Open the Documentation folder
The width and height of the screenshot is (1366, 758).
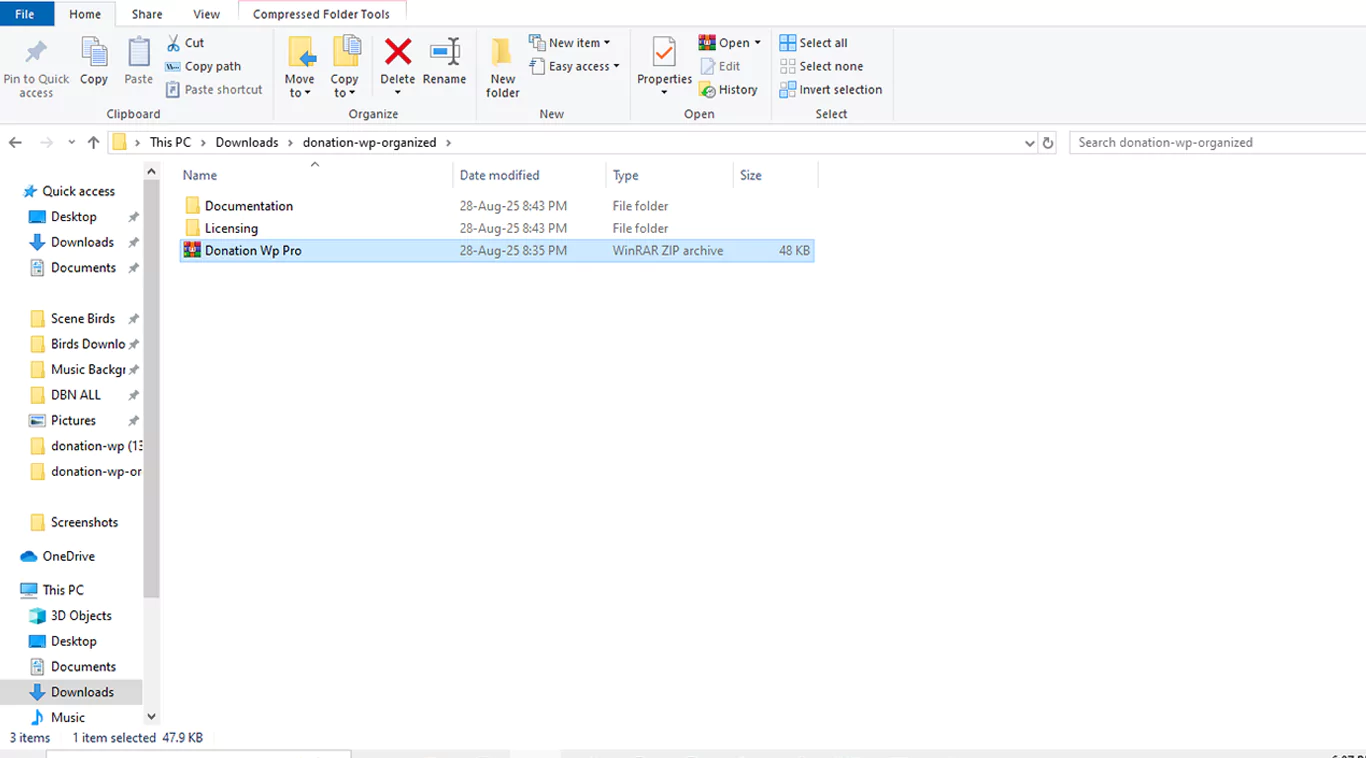pos(248,206)
